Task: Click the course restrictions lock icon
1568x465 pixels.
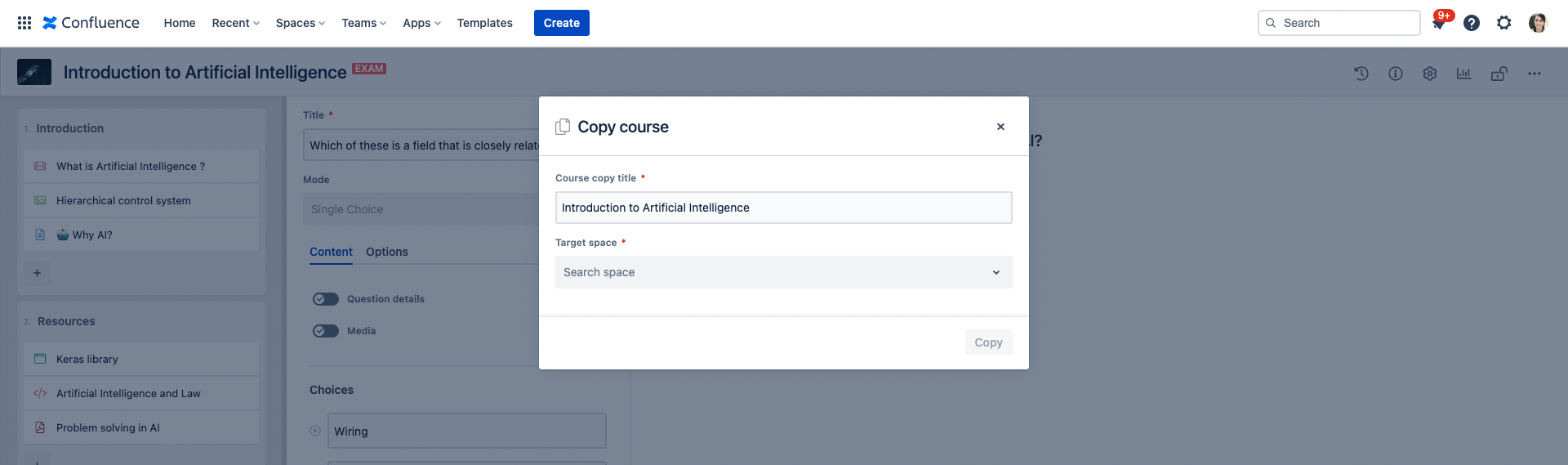Action: [x=1499, y=74]
